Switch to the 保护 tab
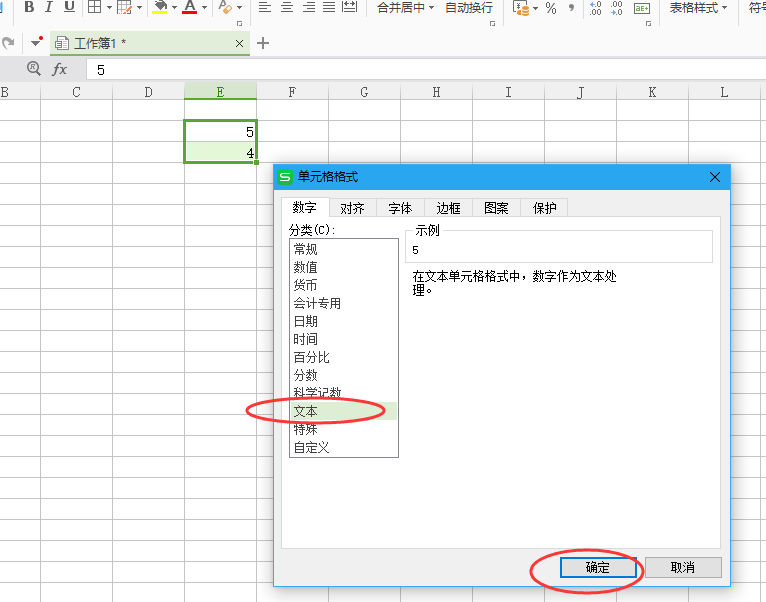Screen dimensions: 766x602 (544, 208)
